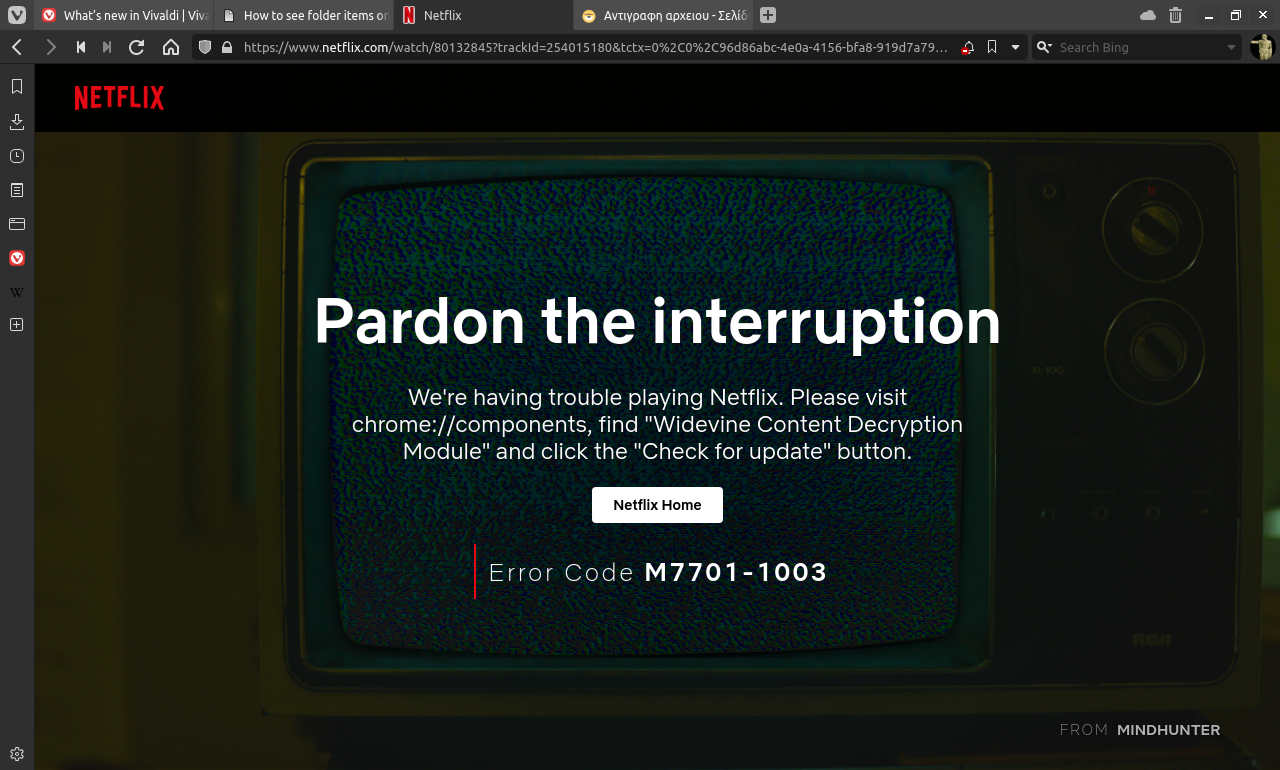Click the rewind history button
1280x770 pixels.
click(x=81, y=47)
